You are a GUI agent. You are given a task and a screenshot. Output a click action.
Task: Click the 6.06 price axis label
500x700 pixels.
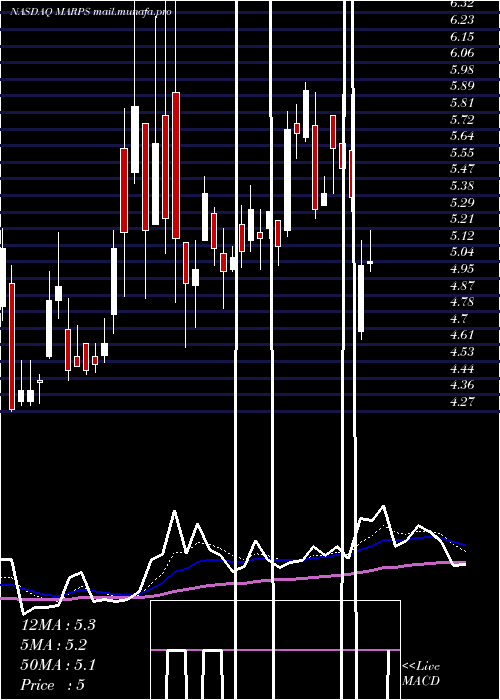[x=462, y=53]
